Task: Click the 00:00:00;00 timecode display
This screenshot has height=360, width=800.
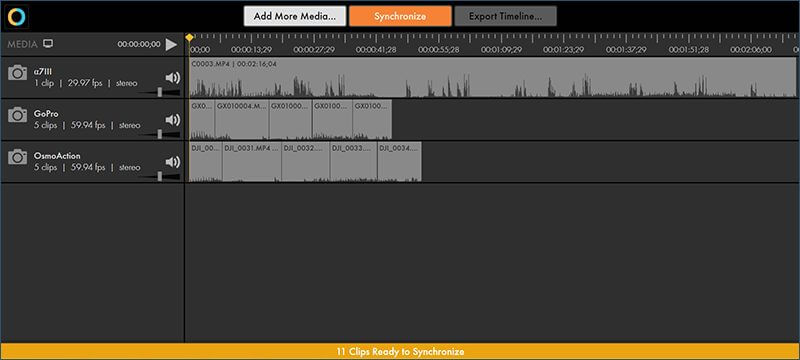Action: [139, 44]
